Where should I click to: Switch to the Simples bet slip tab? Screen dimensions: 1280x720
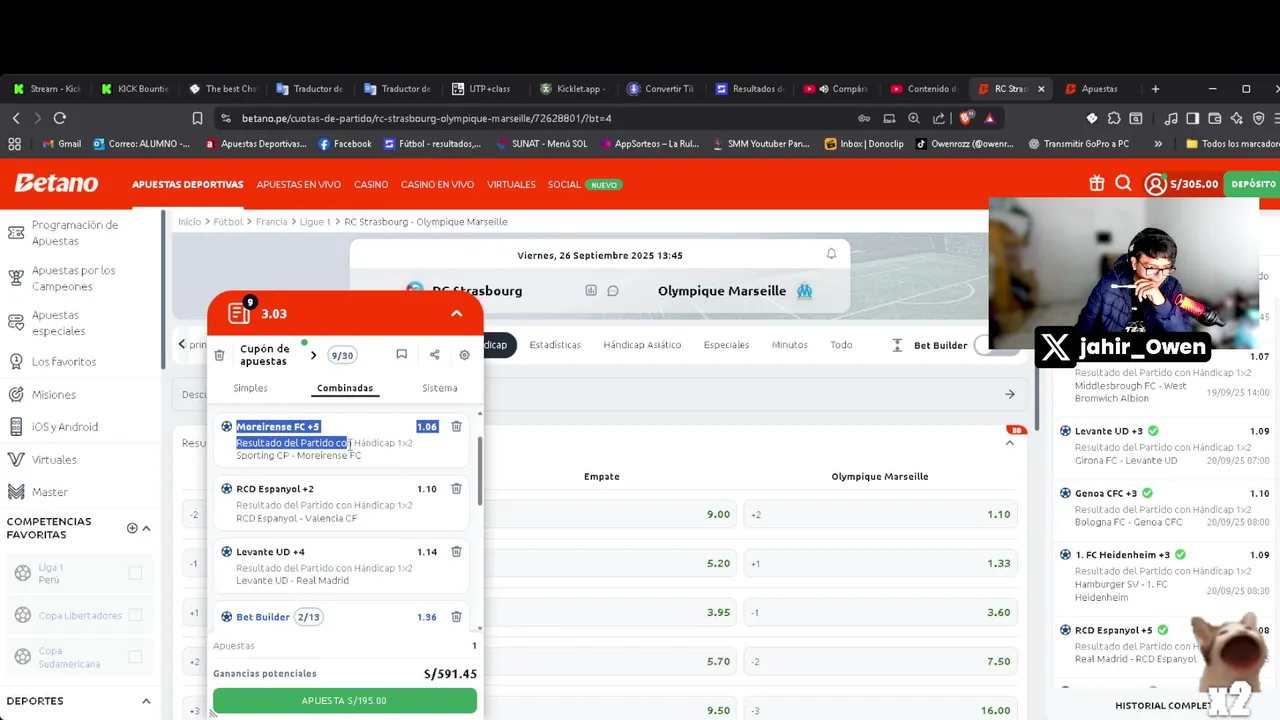tap(250, 388)
